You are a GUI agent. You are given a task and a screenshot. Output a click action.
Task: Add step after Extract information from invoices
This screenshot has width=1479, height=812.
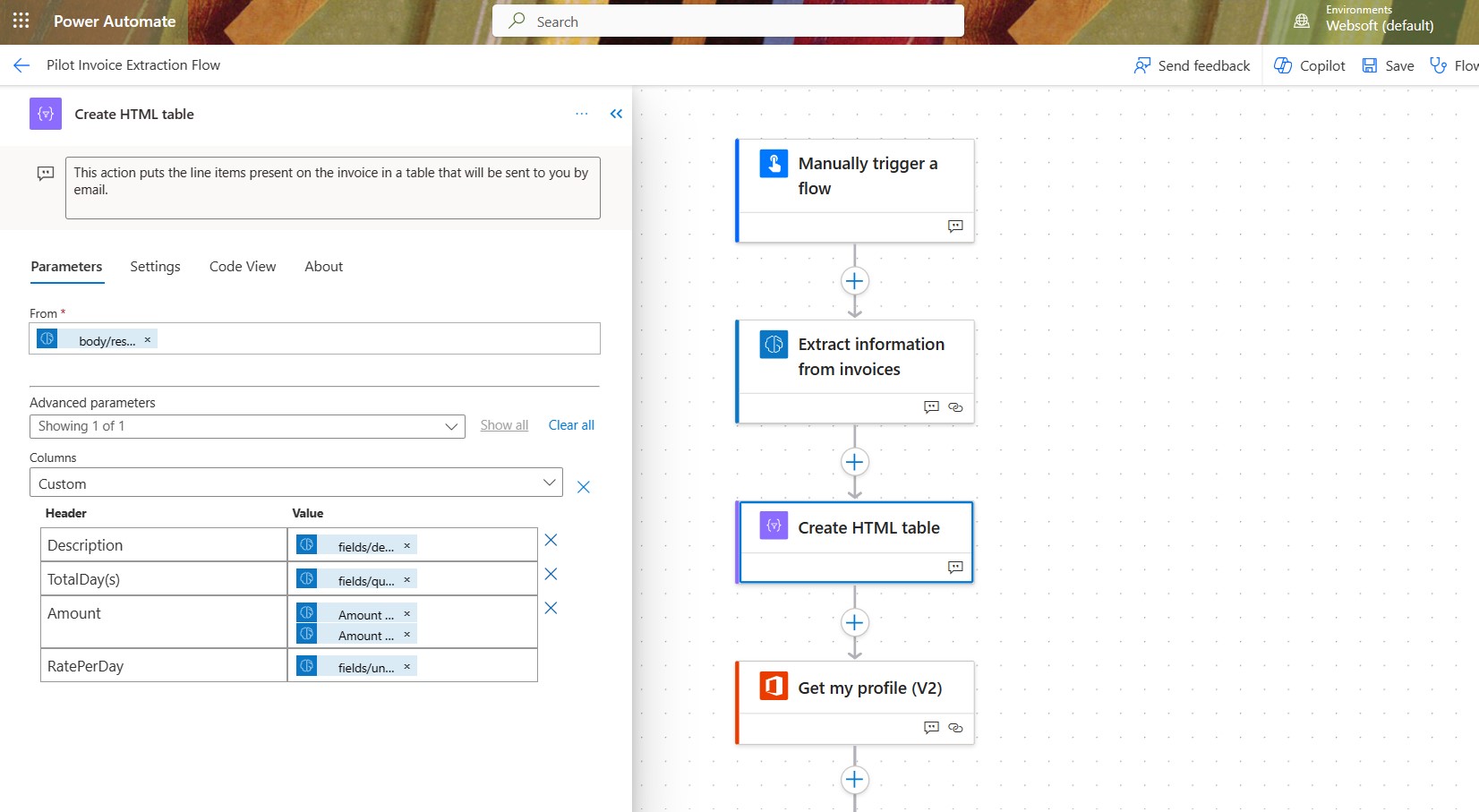click(x=855, y=462)
